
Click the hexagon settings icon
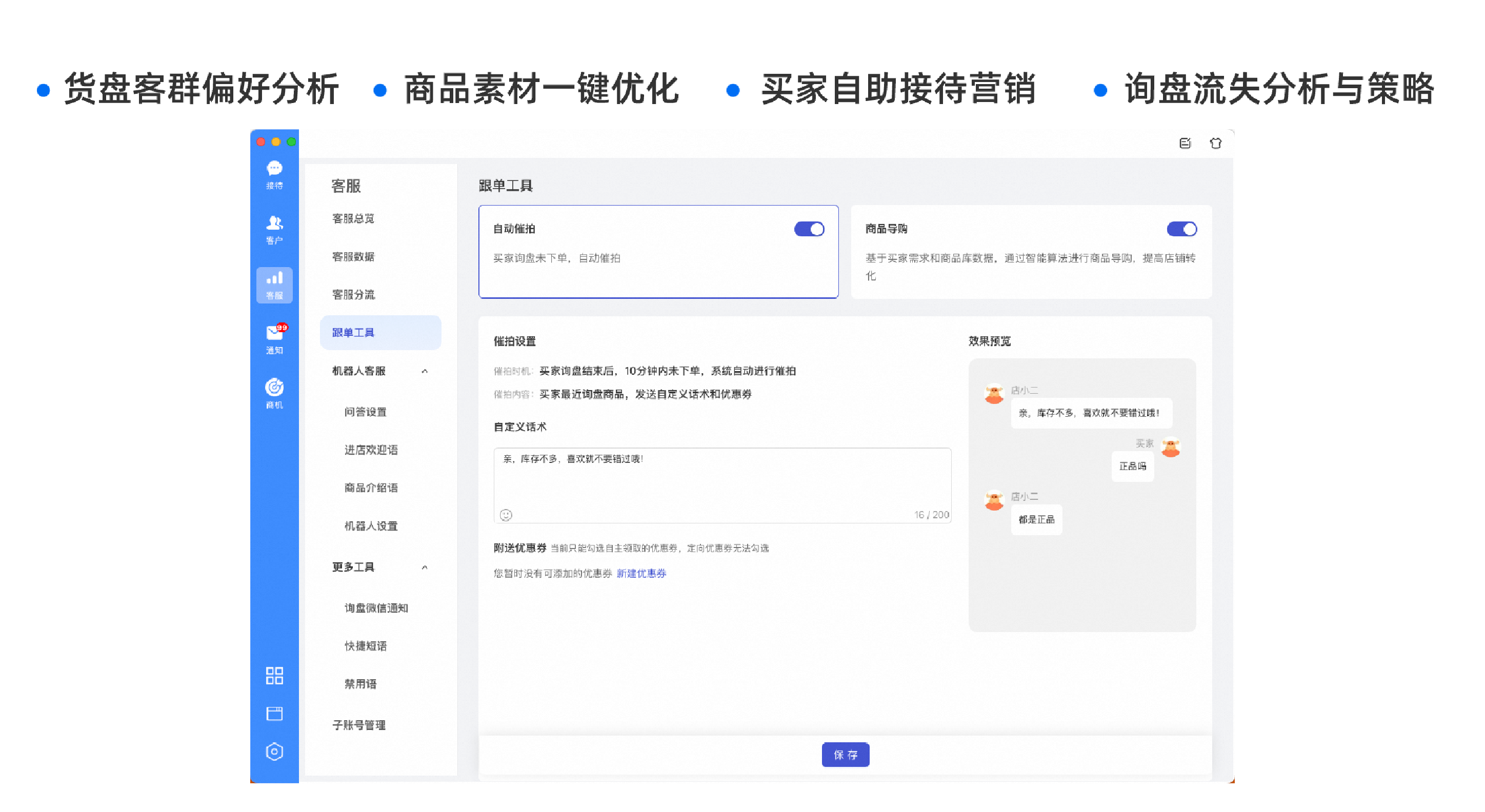(274, 752)
